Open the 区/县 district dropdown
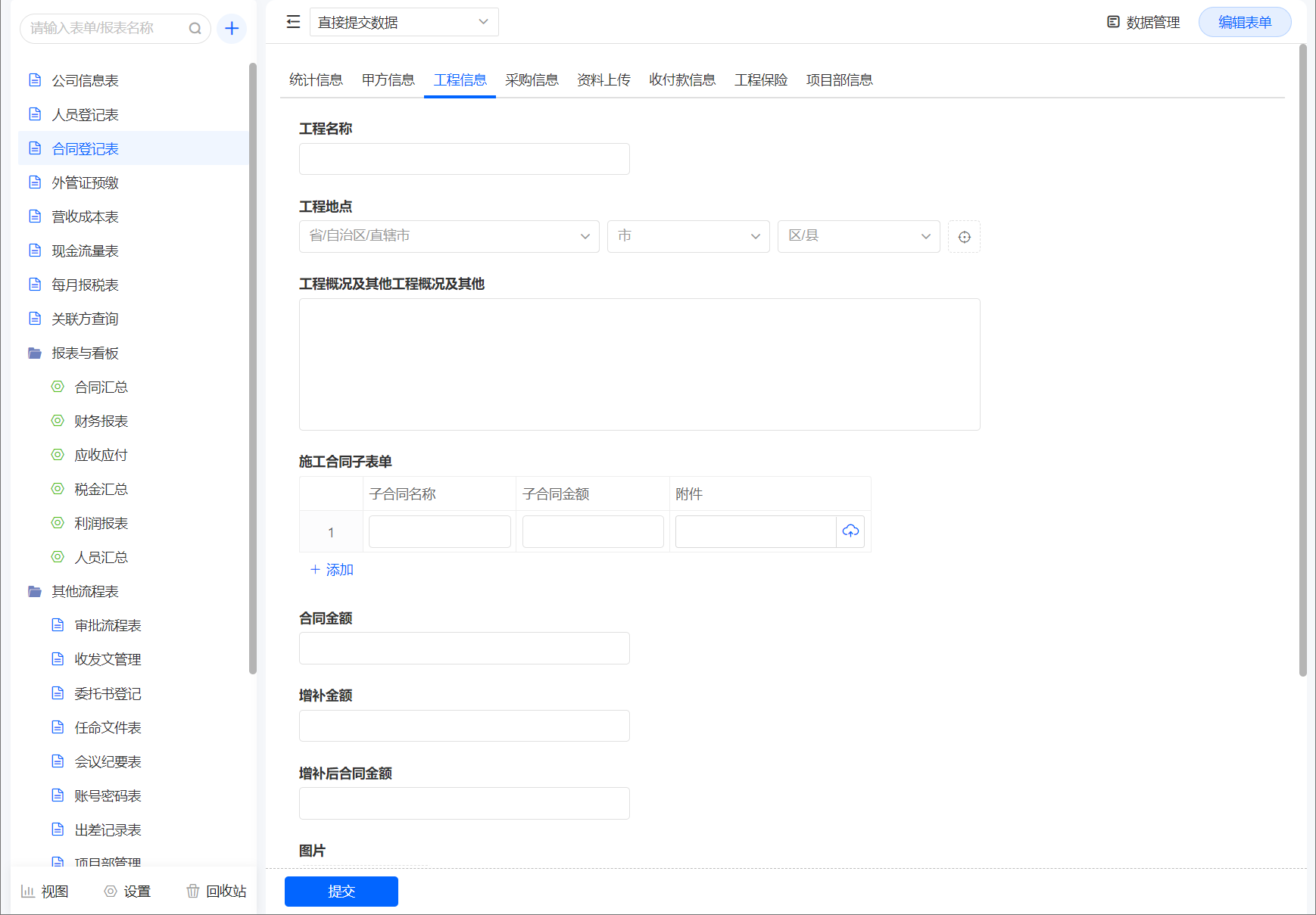Viewport: 1316px width, 915px height. pyautogui.click(x=858, y=236)
